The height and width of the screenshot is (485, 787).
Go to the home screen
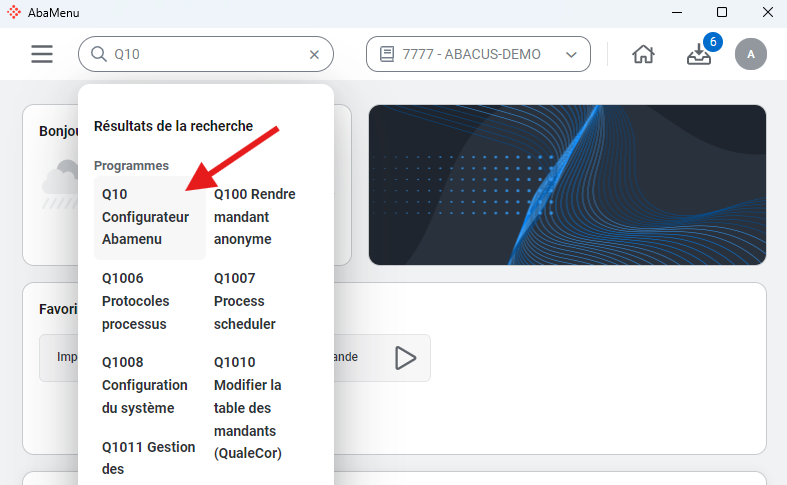point(643,55)
